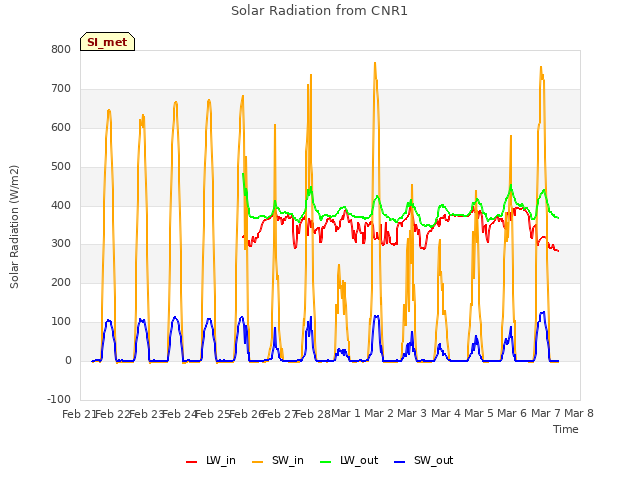The image size is (640, 480).
Task: Click the -100 y-axis tick label
Action: point(59,399)
